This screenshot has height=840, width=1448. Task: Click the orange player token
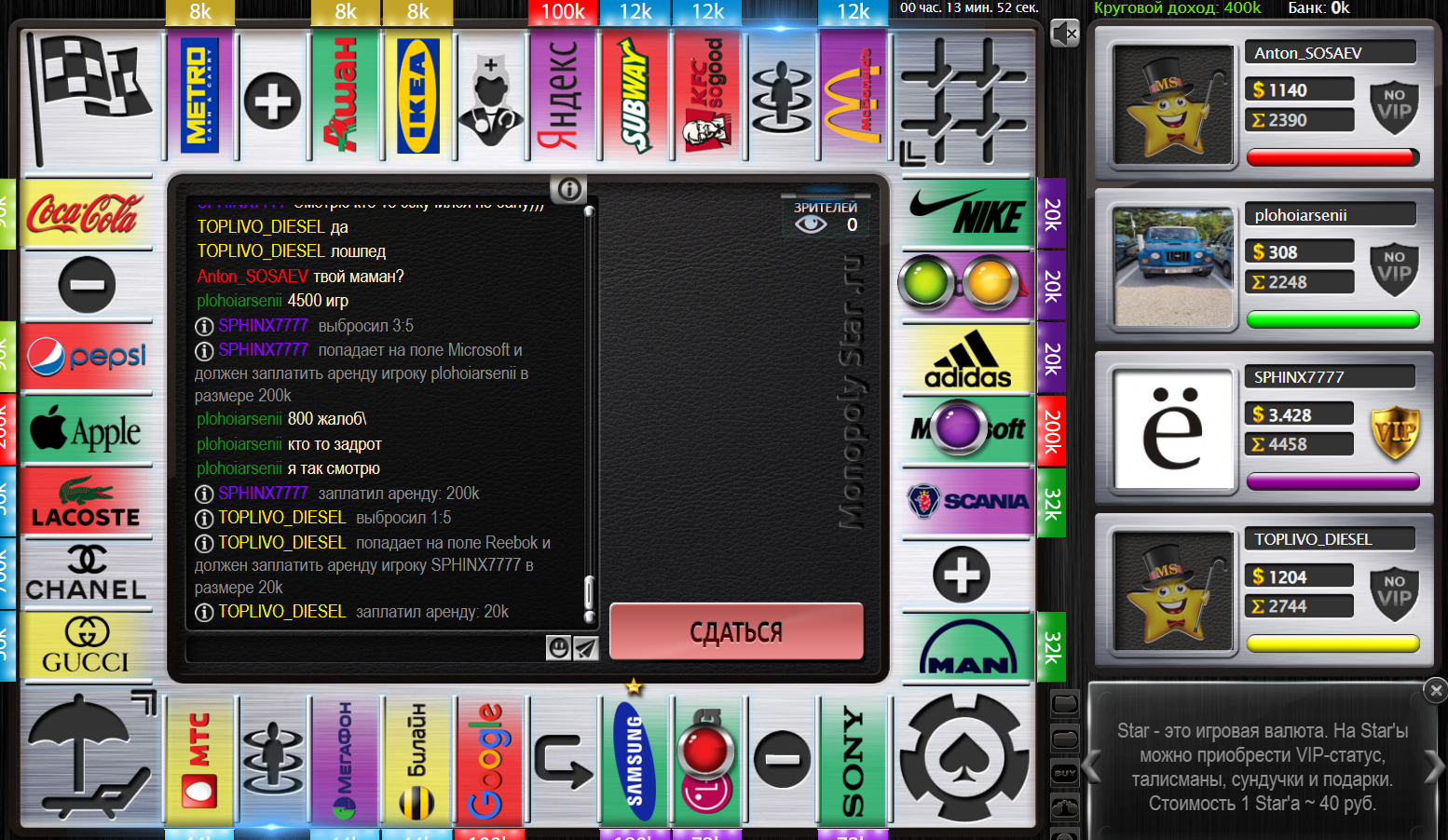(990, 282)
